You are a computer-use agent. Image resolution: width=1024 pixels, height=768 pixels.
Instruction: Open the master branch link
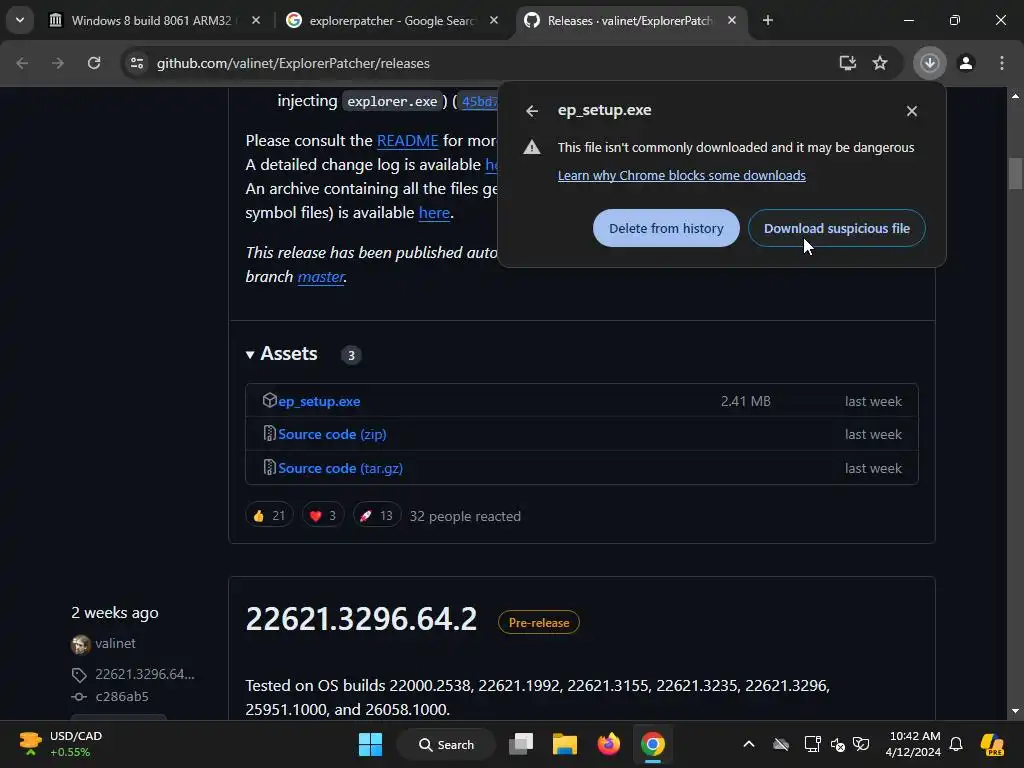(321, 277)
